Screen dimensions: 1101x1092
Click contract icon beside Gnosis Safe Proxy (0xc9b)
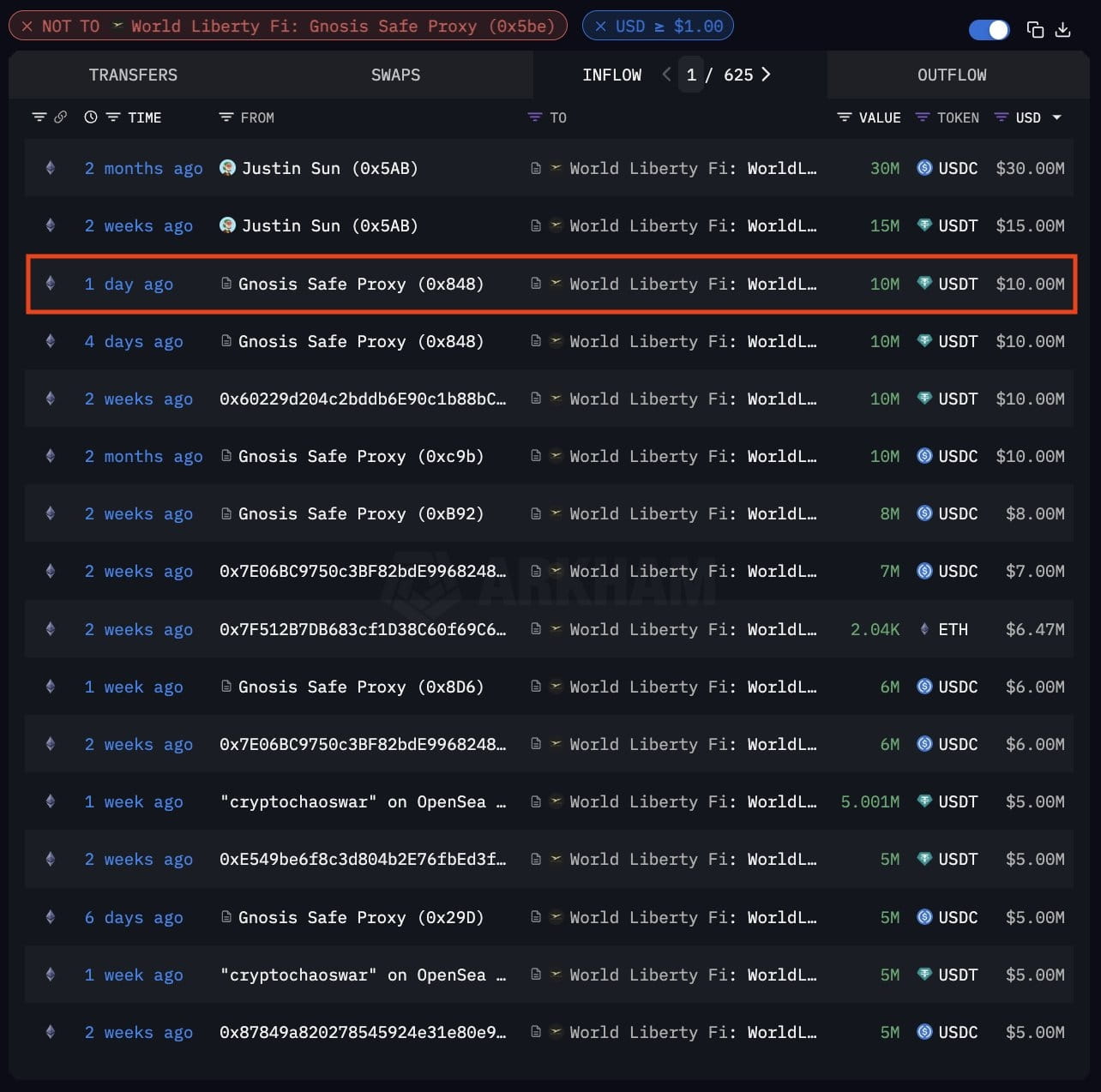226,455
